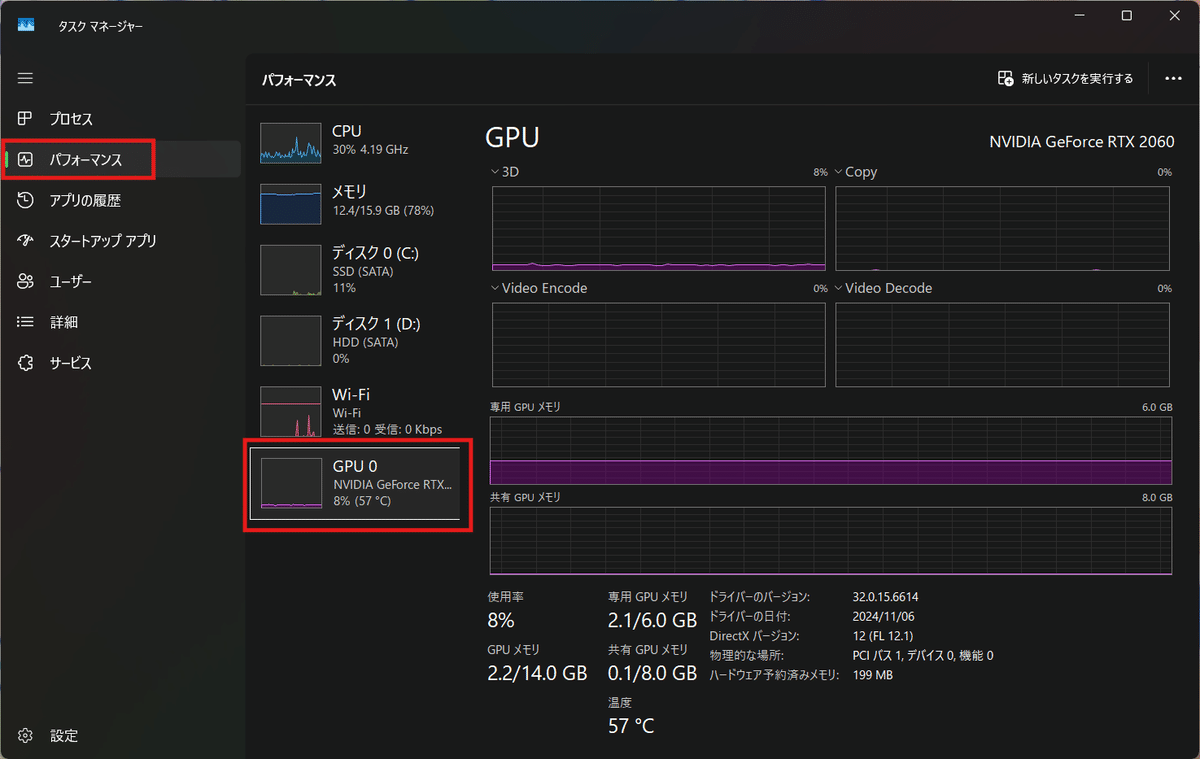Change the Video Decode graph dropdown
The width and height of the screenshot is (1200, 759).
[839, 288]
